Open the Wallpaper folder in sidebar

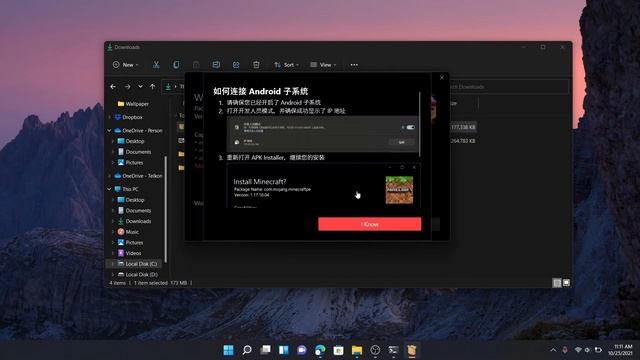[133, 104]
